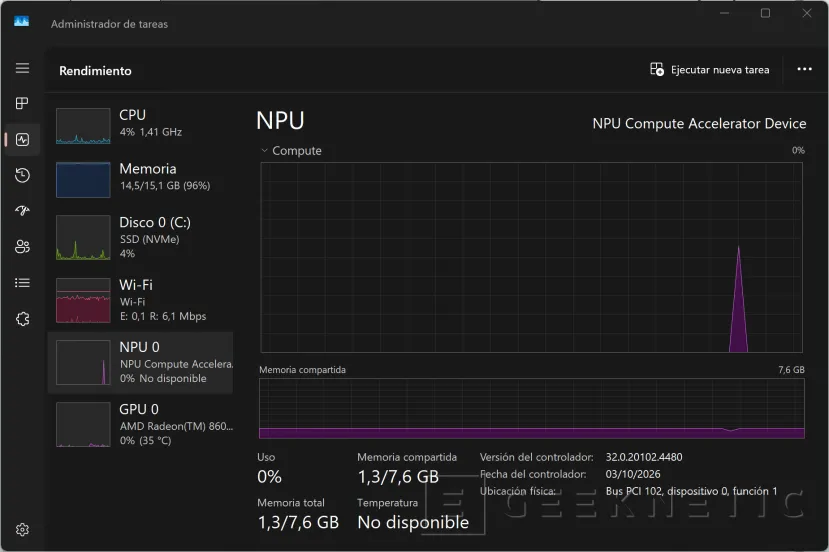Image resolution: width=829 pixels, height=552 pixels.
Task: Click the driver date 03/10/2026
Action: [x=633, y=474]
